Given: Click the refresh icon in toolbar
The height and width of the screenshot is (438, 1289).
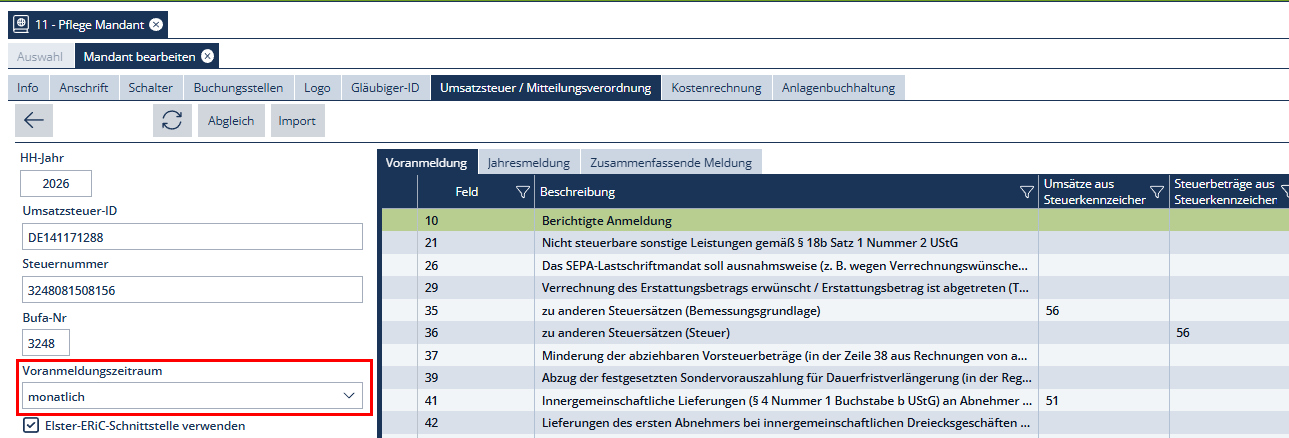Looking at the screenshot, I should click(172, 121).
